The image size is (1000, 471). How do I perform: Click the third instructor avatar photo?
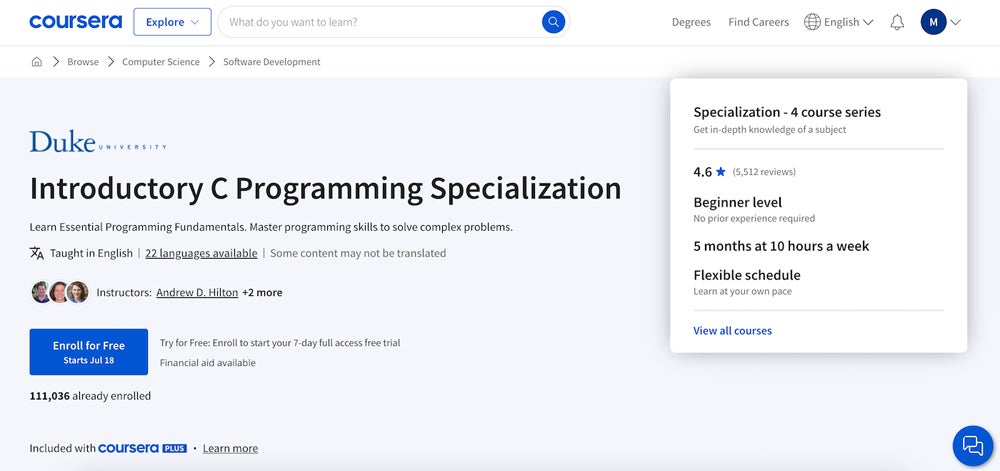[x=78, y=292]
